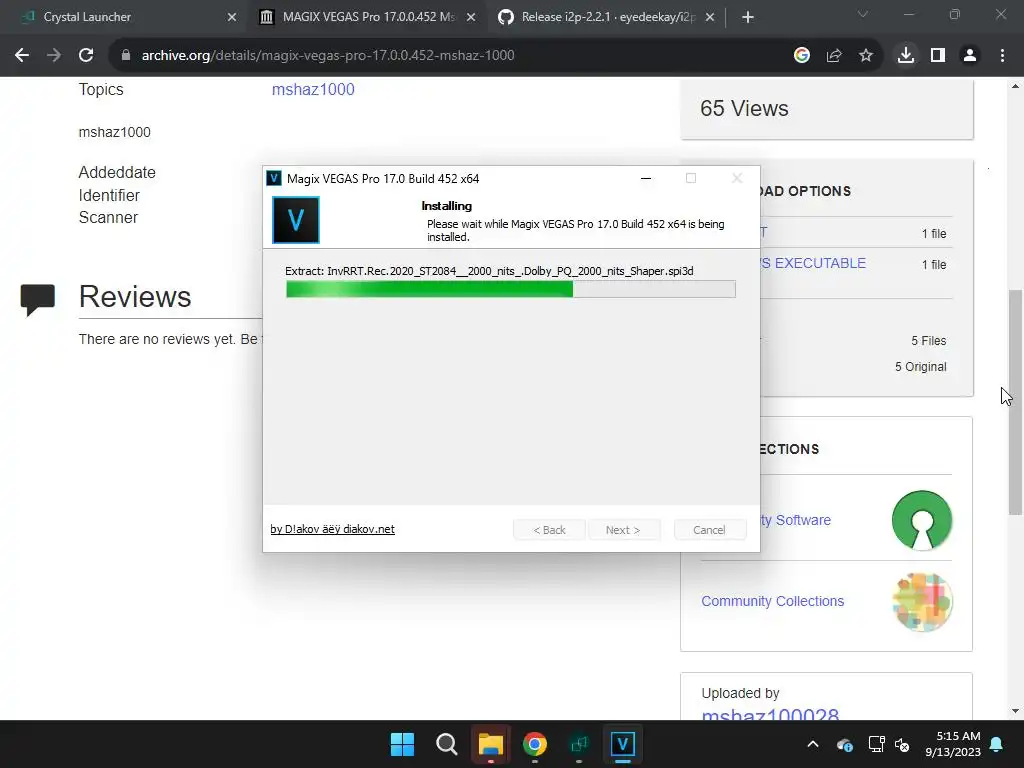Click the browser forward arrow
This screenshot has height=768, width=1024.
[54, 56]
